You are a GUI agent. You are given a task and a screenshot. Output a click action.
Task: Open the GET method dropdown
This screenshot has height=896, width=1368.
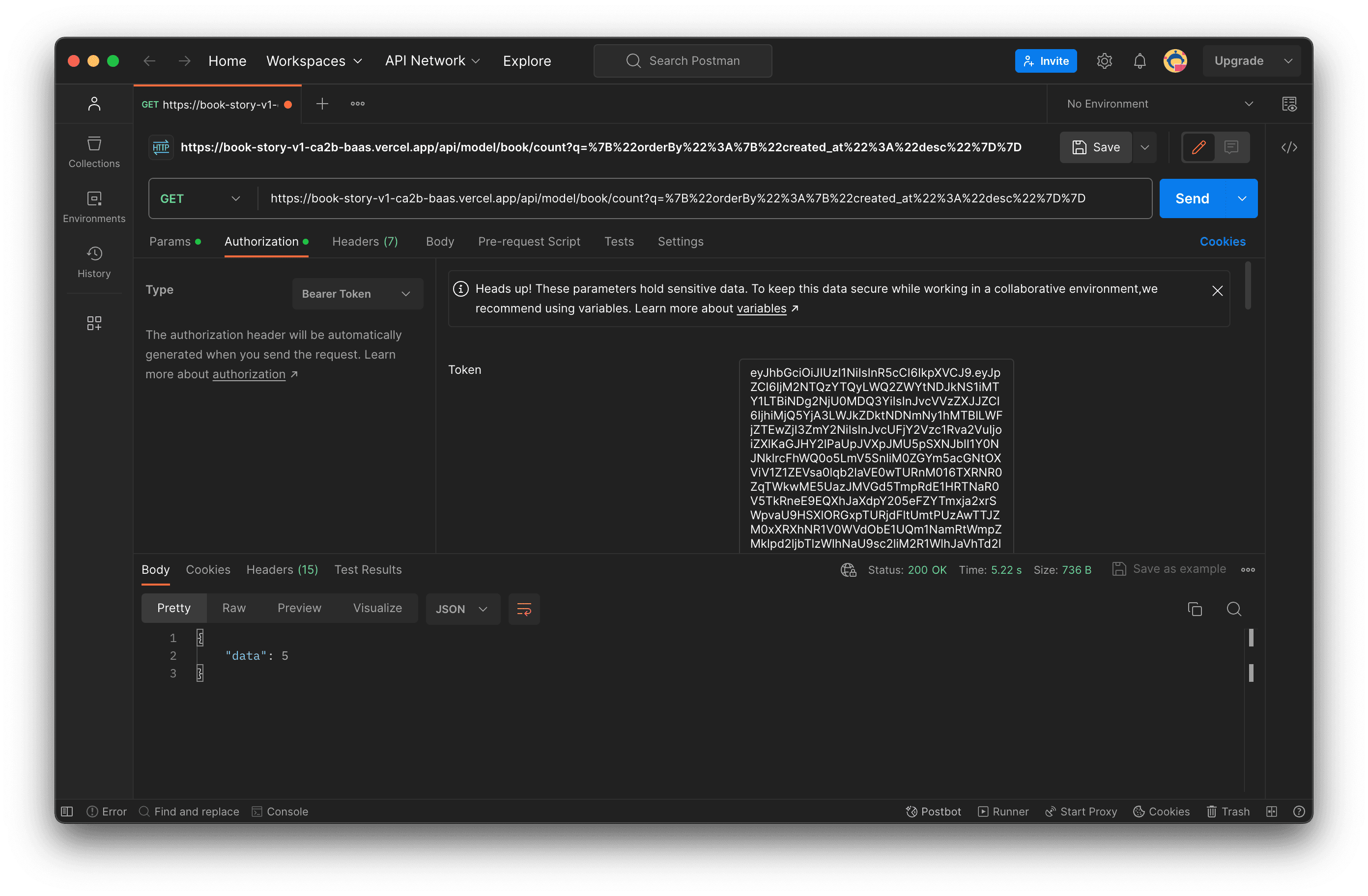click(201, 198)
